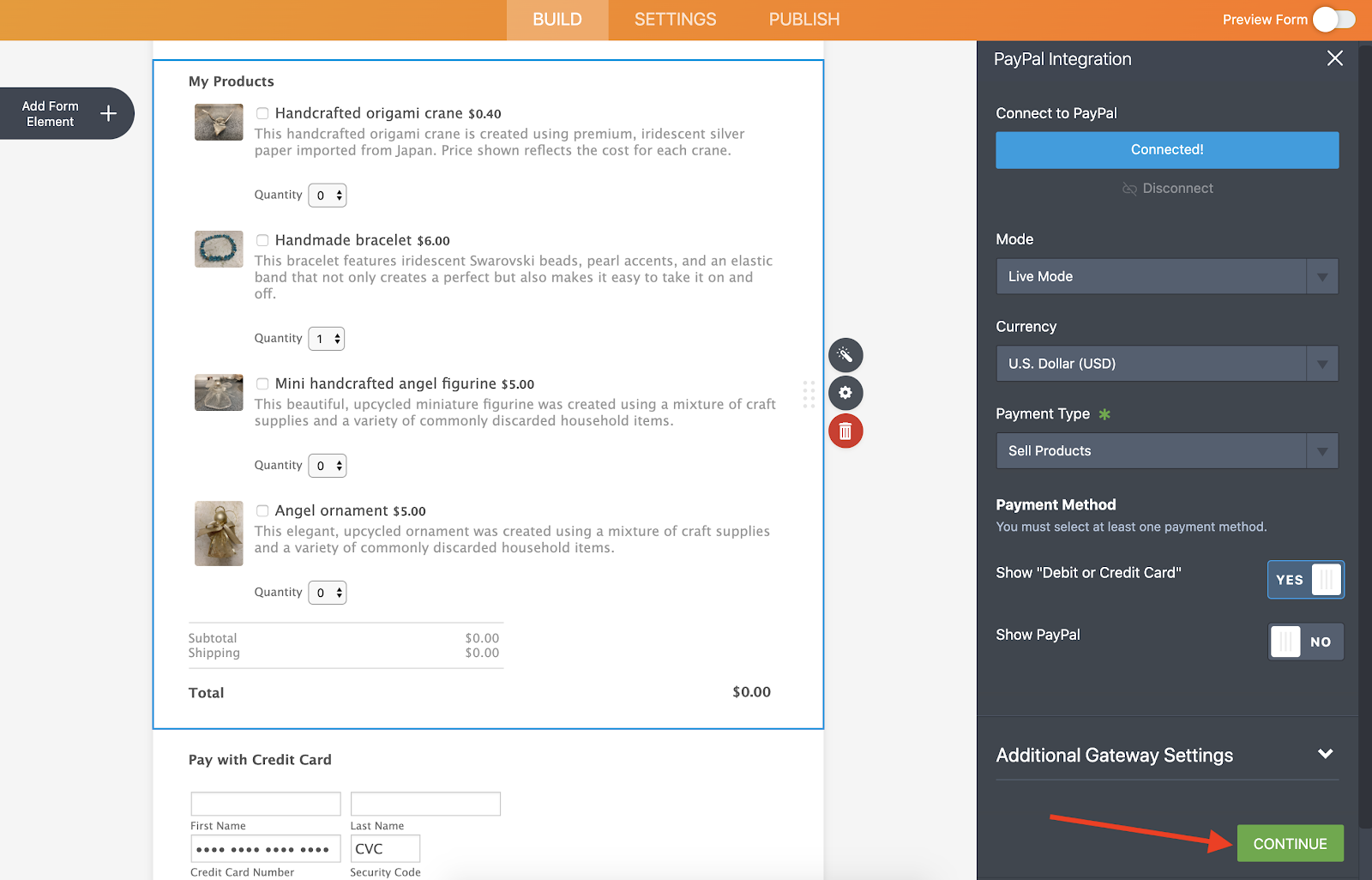Click into the CVC security code field
Image resolution: width=1372 pixels, height=880 pixels.
click(385, 849)
